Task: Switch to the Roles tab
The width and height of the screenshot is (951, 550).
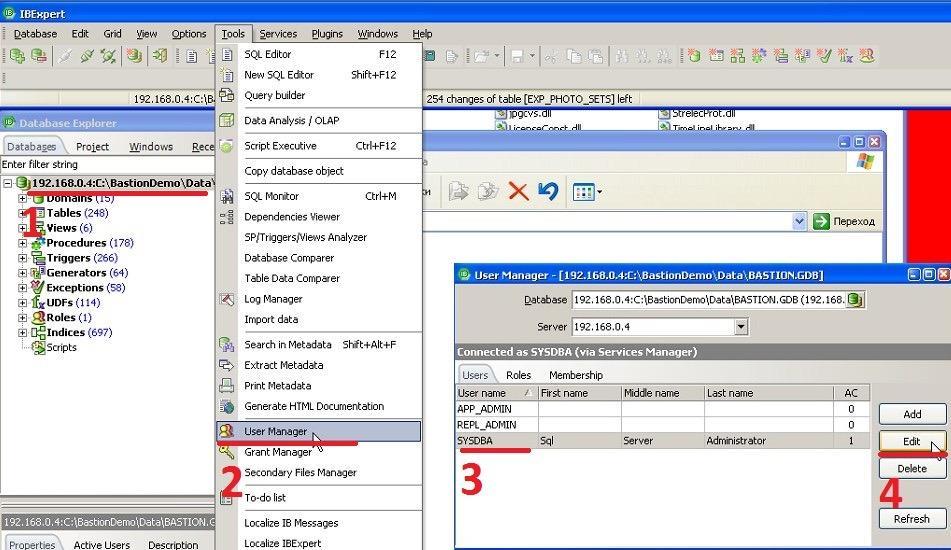Action: click(518, 375)
